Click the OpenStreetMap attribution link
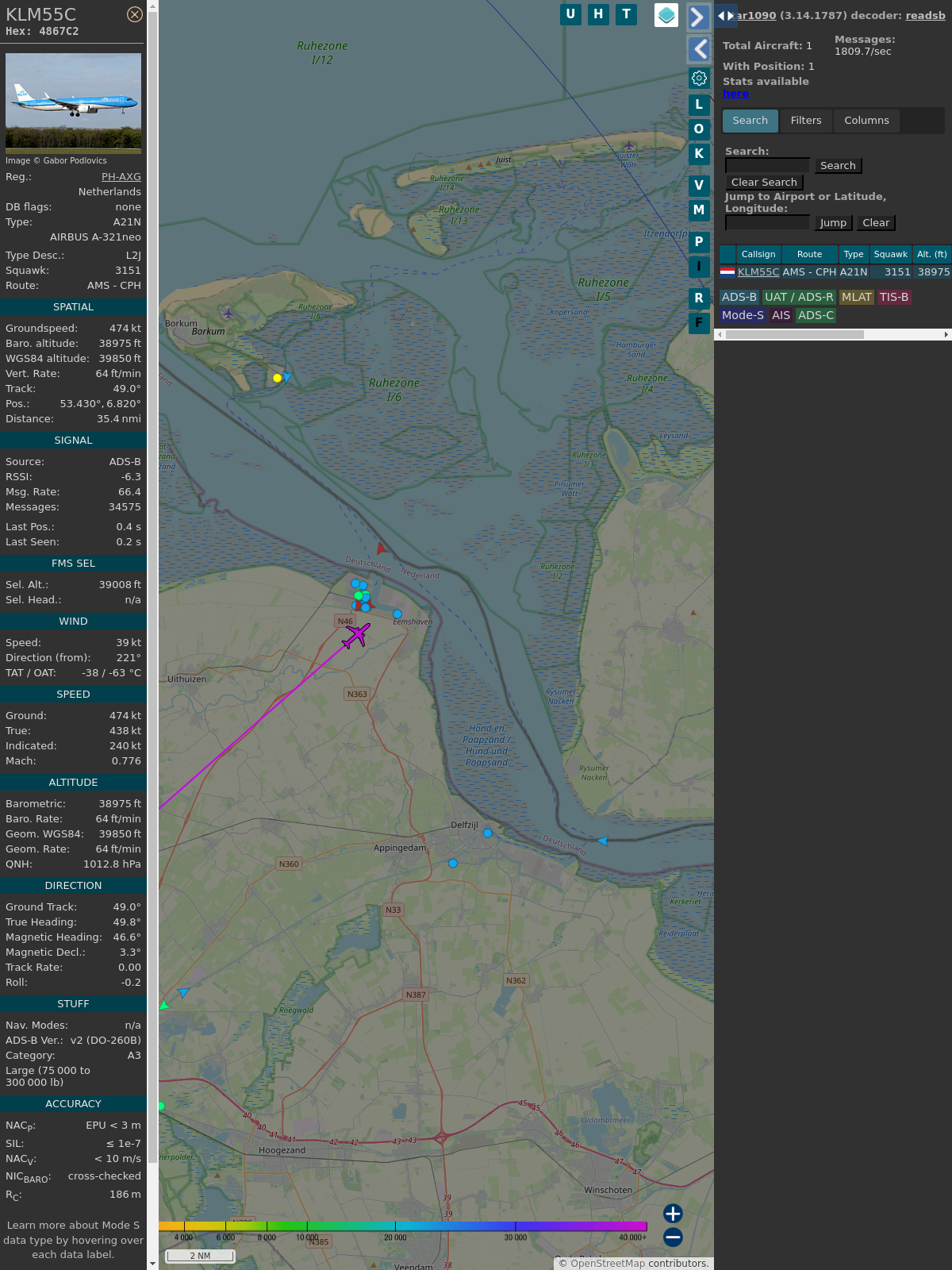Image resolution: width=952 pixels, height=1270 pixels. click(x=607, y=1264)
